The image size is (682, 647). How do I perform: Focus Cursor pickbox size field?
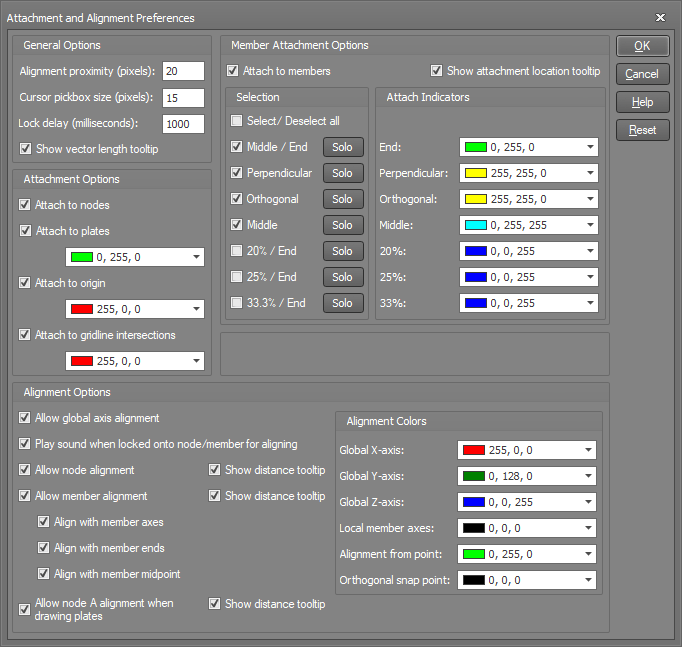point(183,98)
